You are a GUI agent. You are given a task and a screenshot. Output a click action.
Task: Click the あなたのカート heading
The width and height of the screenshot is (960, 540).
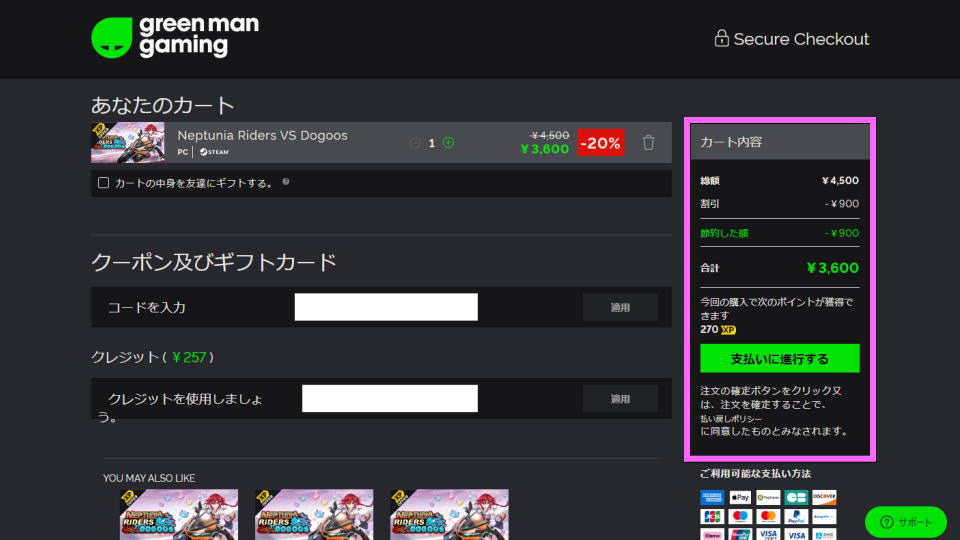tap(163, 105)
